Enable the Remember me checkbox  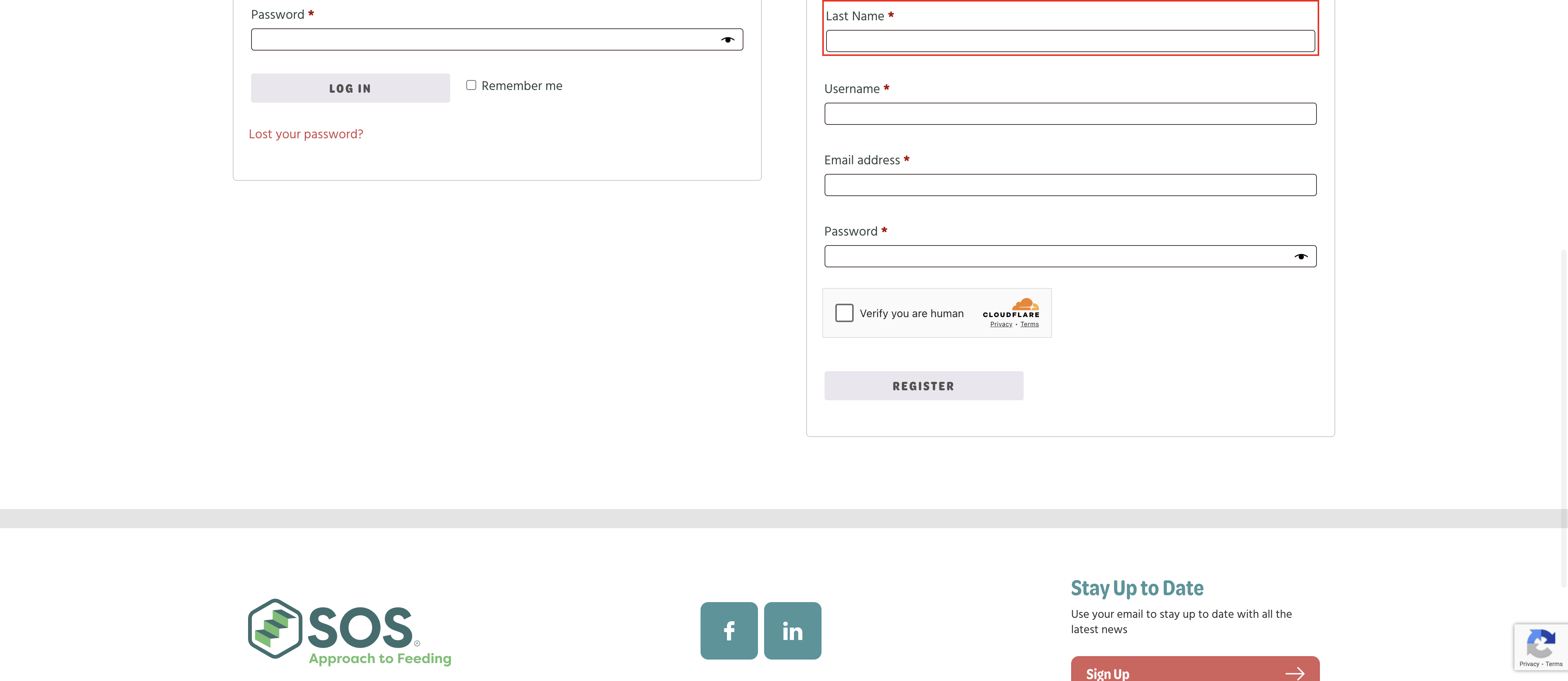(x=471, y=85)
